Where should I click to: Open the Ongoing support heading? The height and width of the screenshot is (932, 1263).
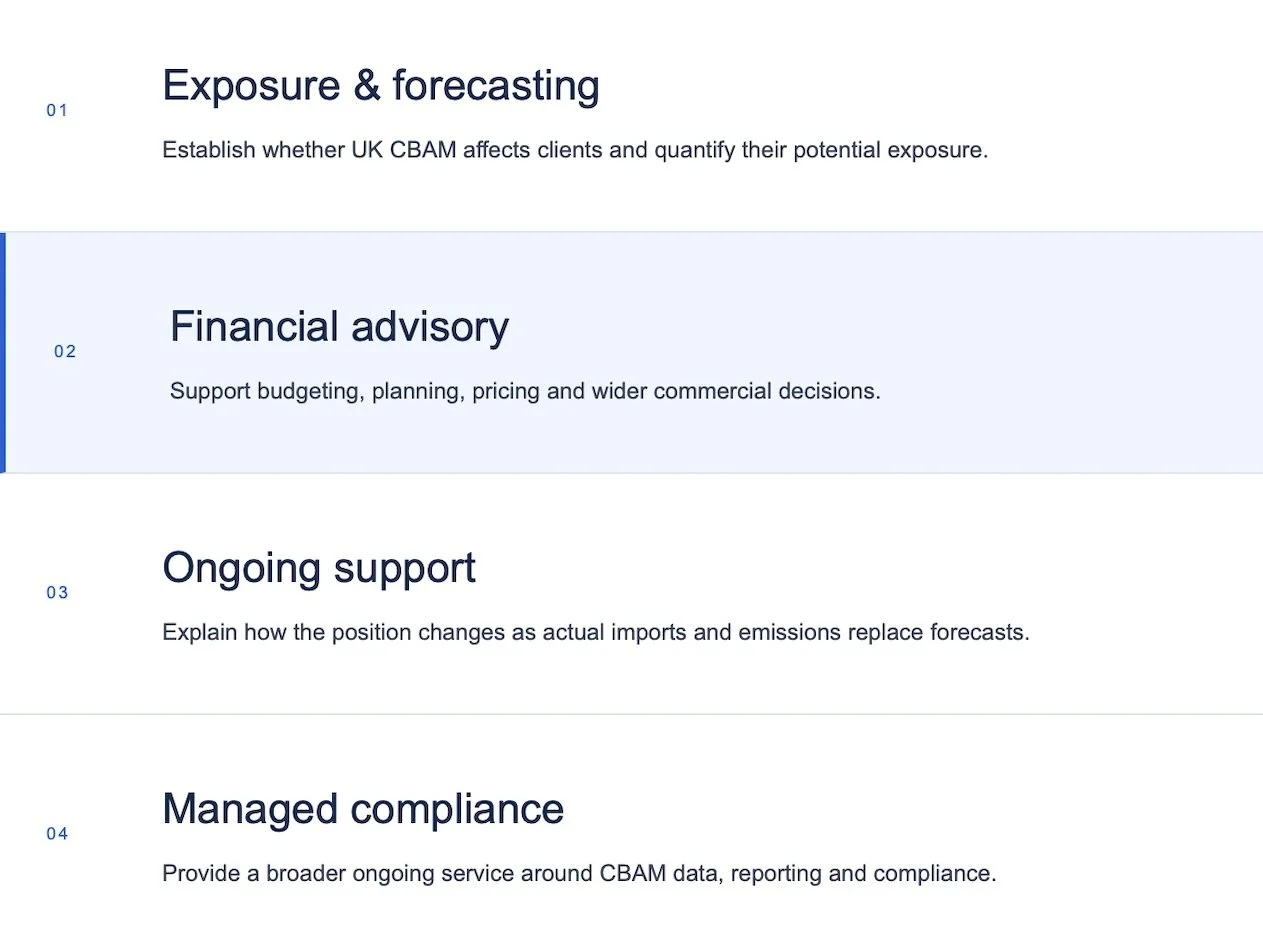tap(319, 569)
